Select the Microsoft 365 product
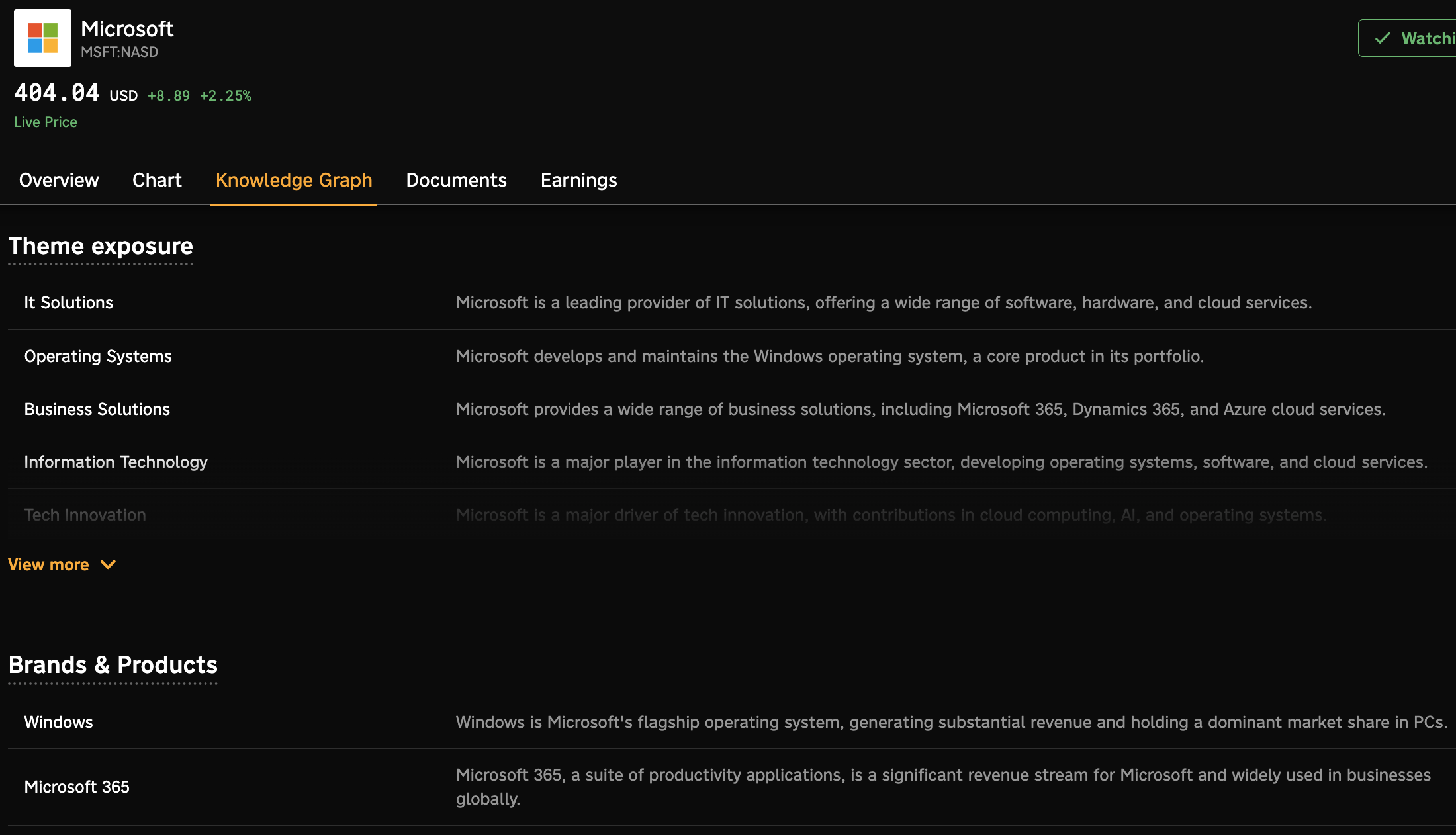 point(77,787)
